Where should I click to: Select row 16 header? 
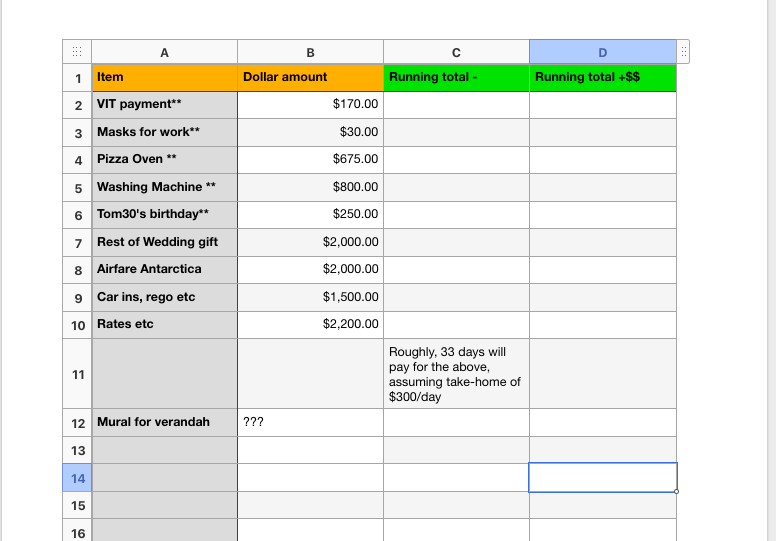77,532
